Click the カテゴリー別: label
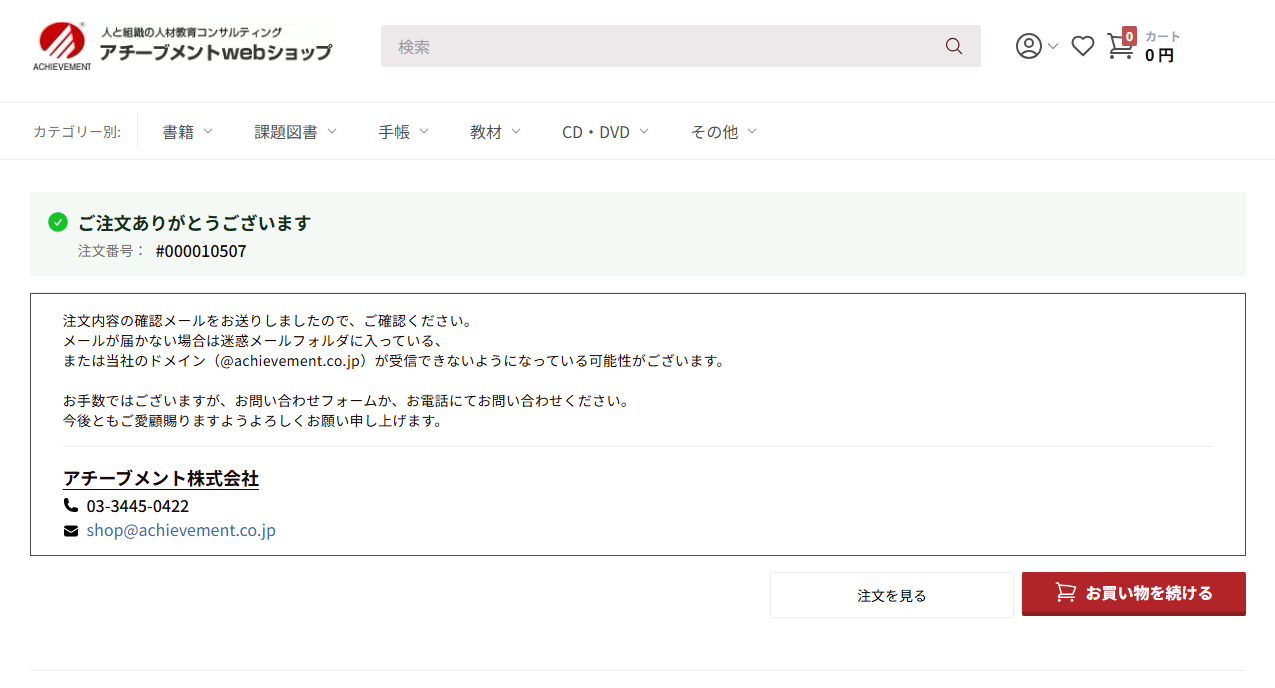This screenshot has width=1275, height=688. coord(77,131)
